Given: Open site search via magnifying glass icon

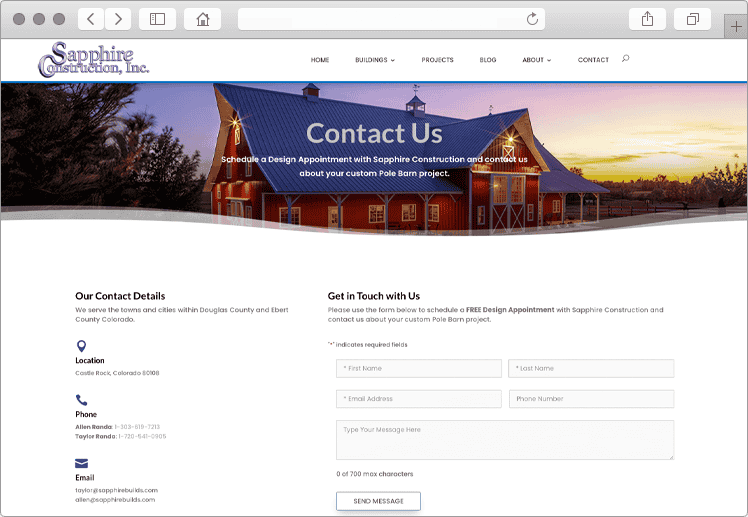Looking at the screenshot, I should tap(625, 59).
